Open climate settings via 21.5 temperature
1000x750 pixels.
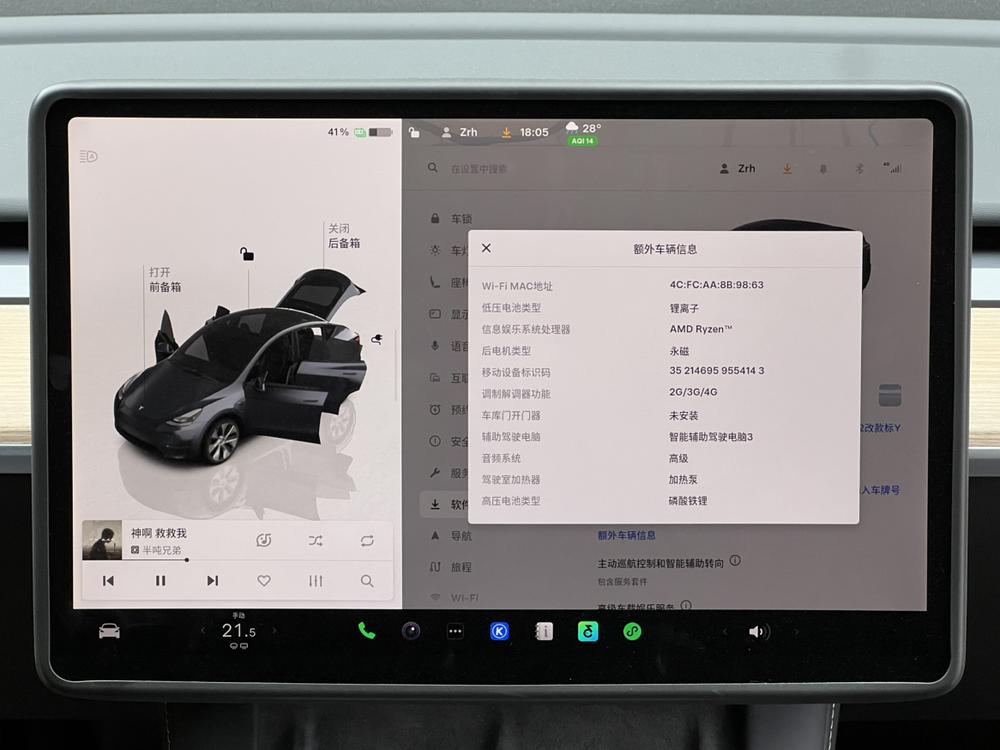(x=239, y=631)
